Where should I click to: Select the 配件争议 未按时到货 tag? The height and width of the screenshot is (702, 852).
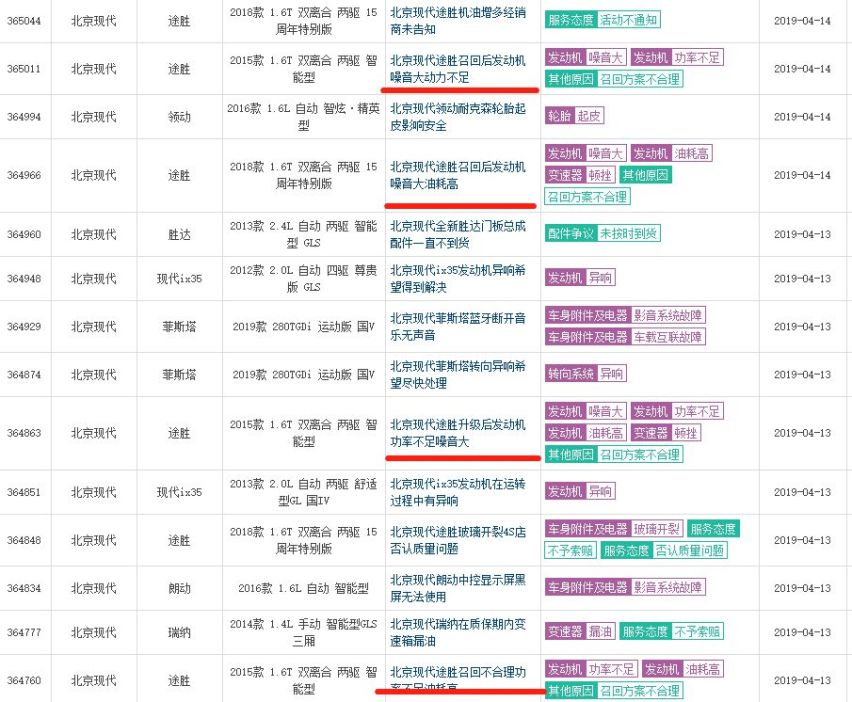[x=603, y=234]
